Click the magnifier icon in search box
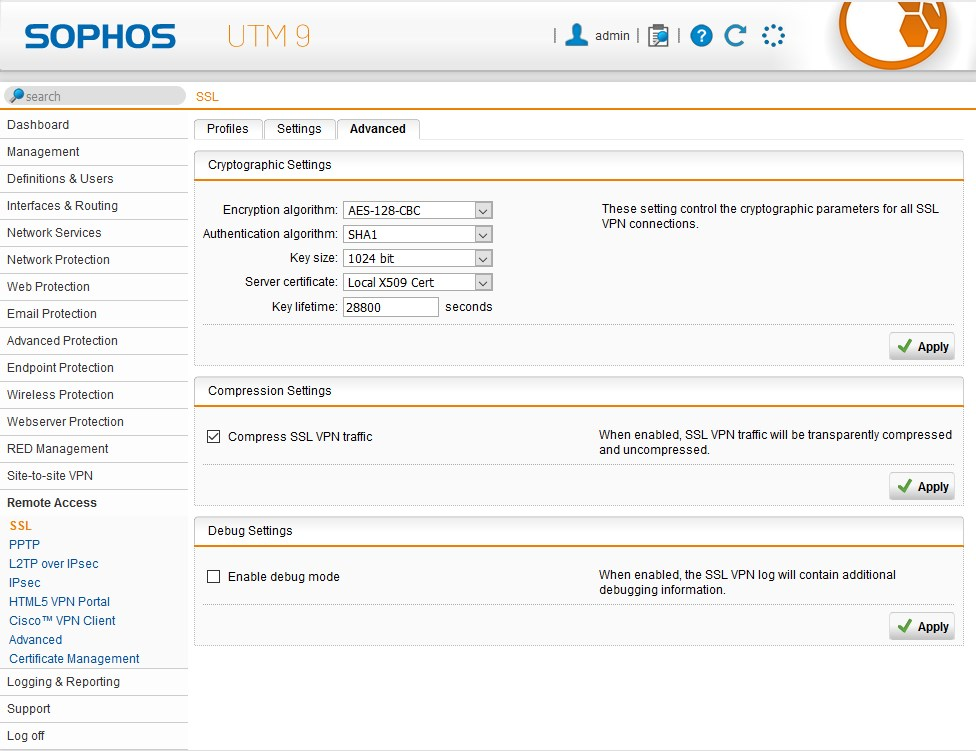 coord(16,96)
